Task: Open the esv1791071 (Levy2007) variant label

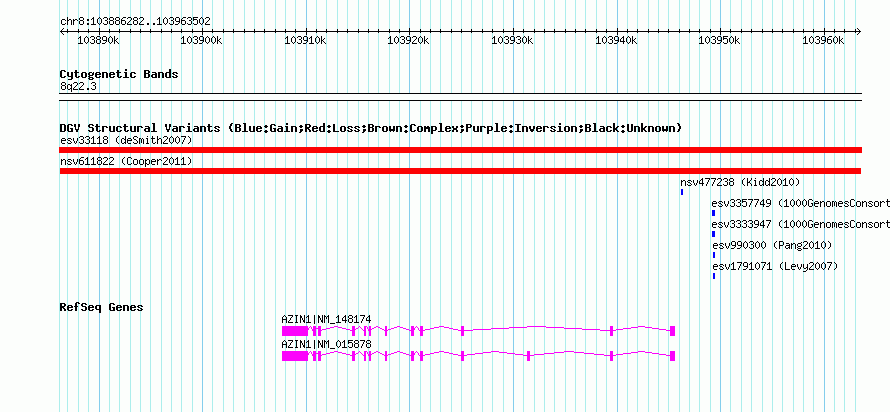Action: tap(775, 266)
